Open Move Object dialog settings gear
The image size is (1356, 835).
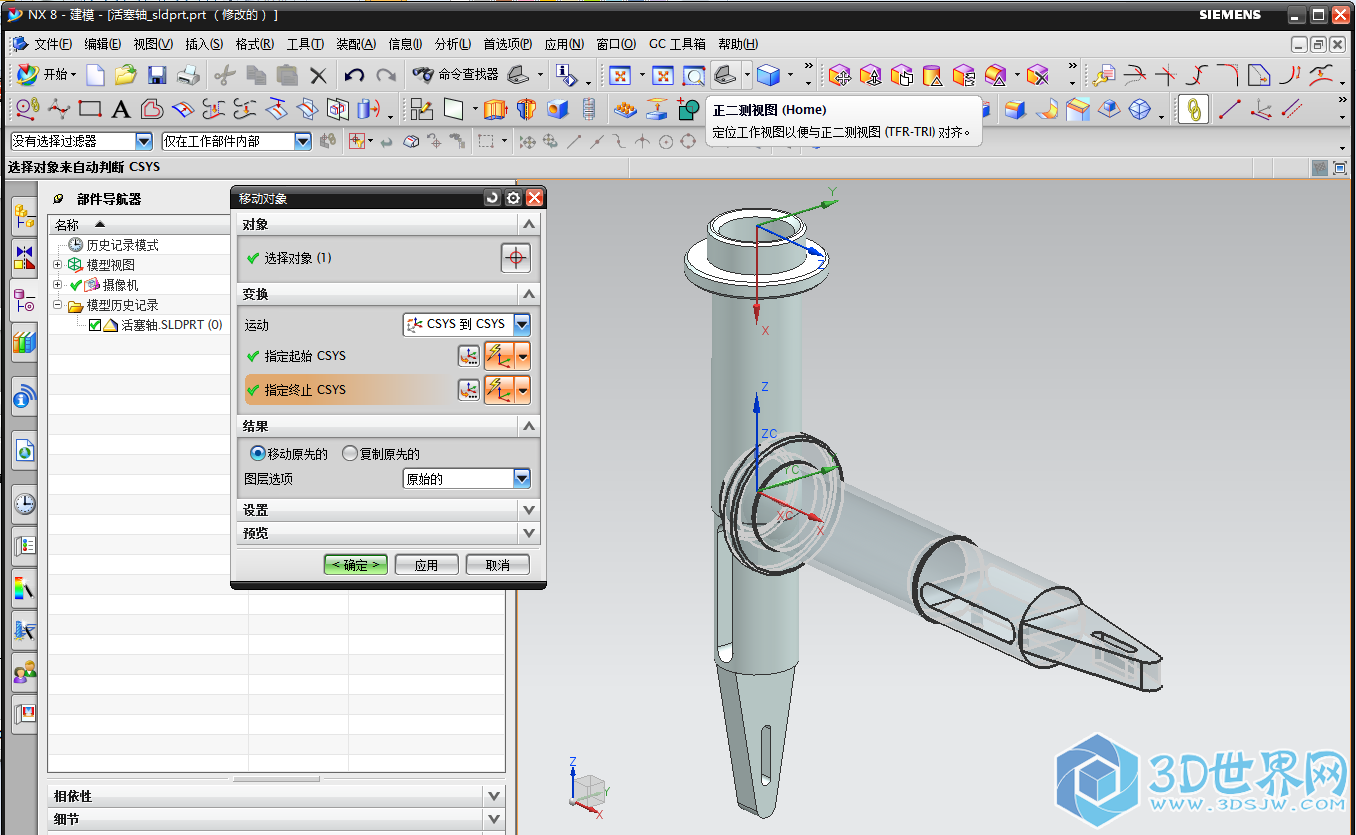pyautogui.click(x=513, y=198)
